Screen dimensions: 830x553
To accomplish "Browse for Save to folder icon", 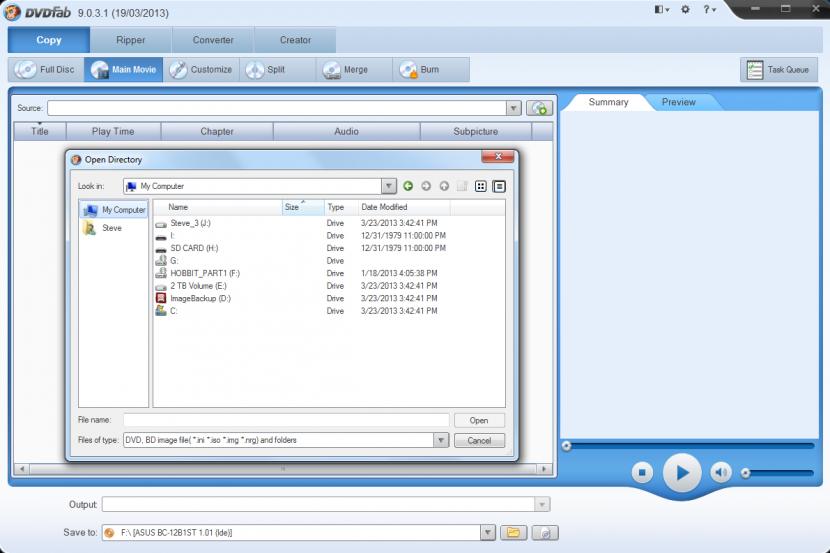I will coord(513,533).
